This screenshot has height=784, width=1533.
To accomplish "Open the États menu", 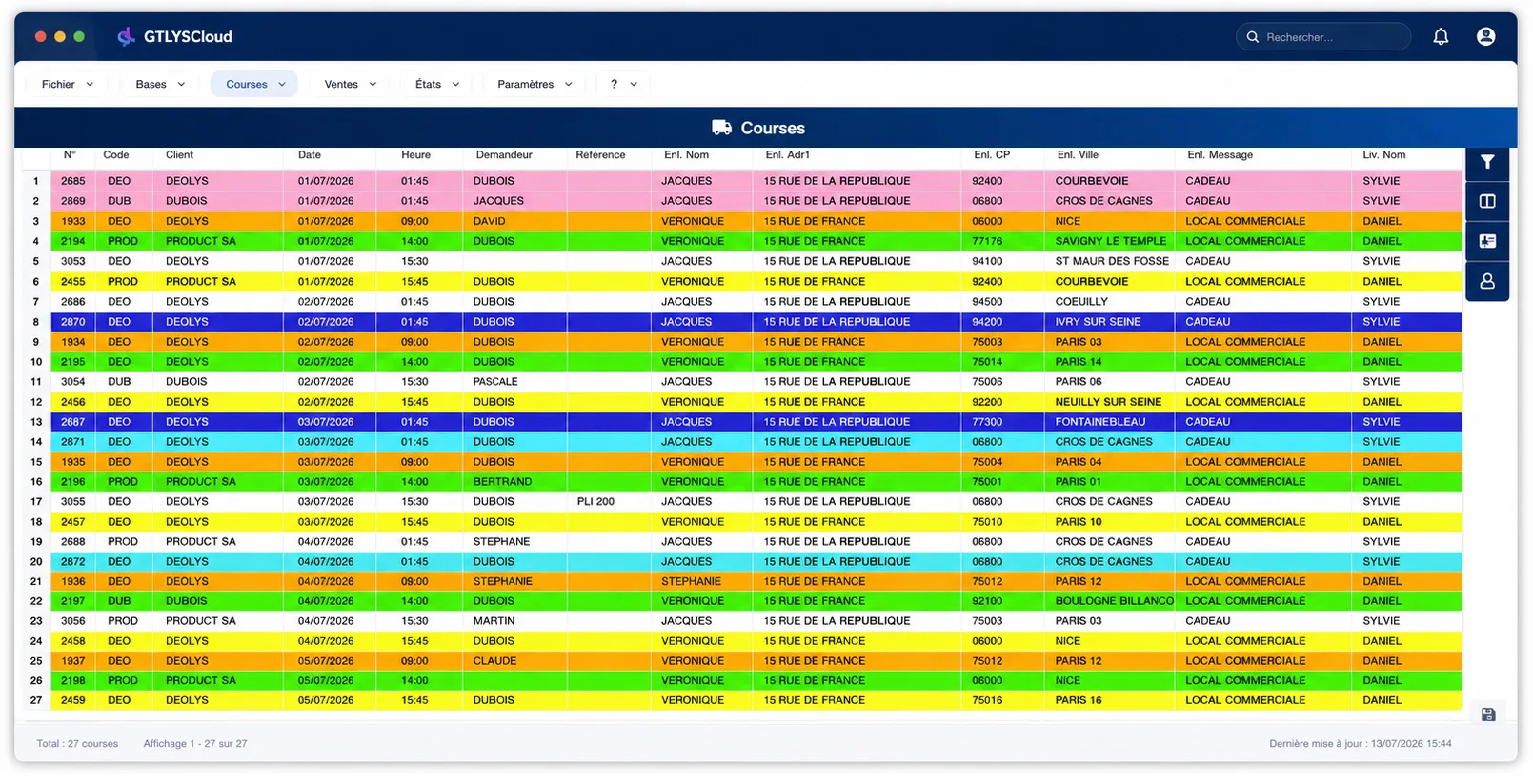I will tap(437, 84).
